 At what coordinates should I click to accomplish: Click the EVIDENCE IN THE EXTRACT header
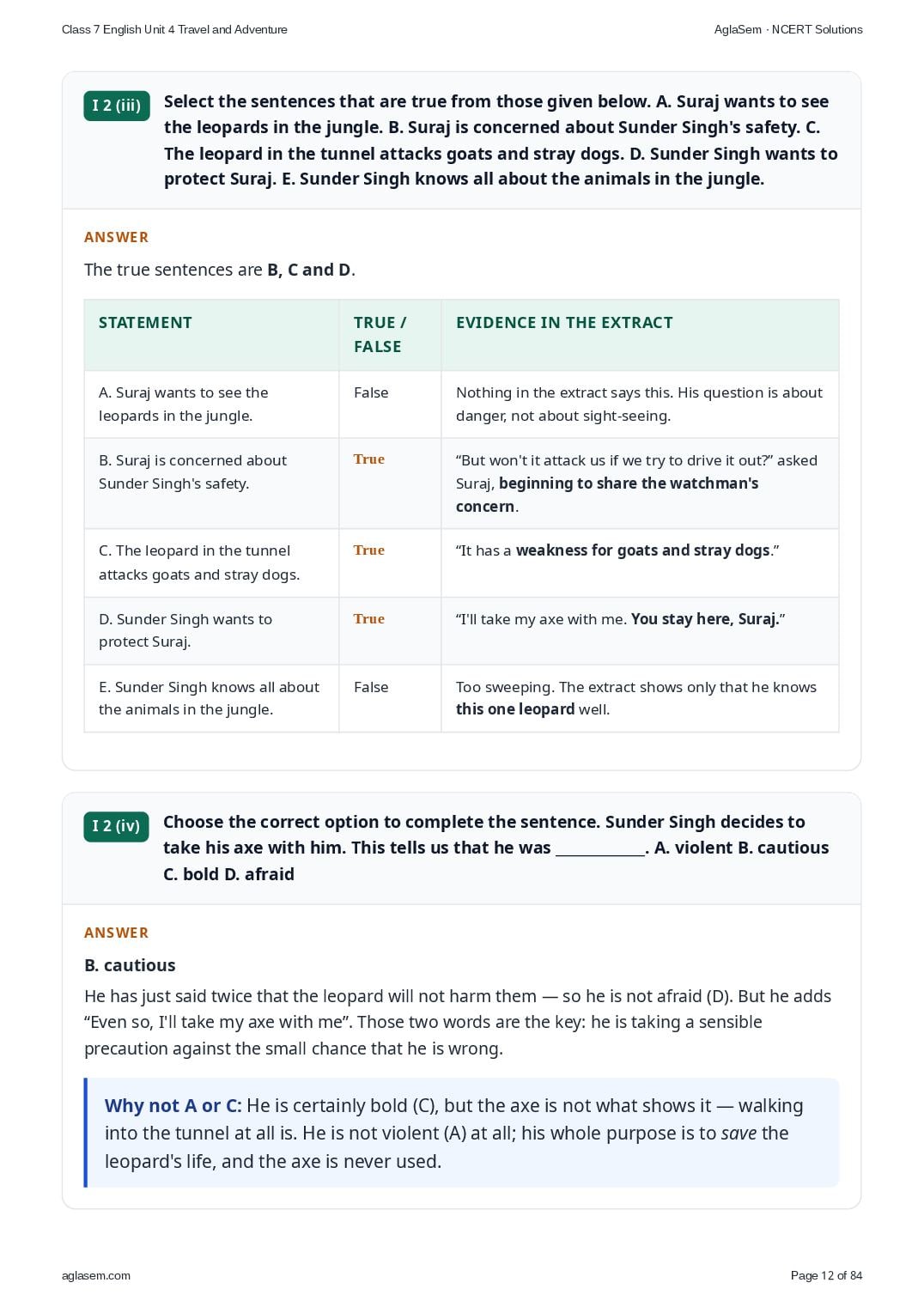[x=564, y=323]
